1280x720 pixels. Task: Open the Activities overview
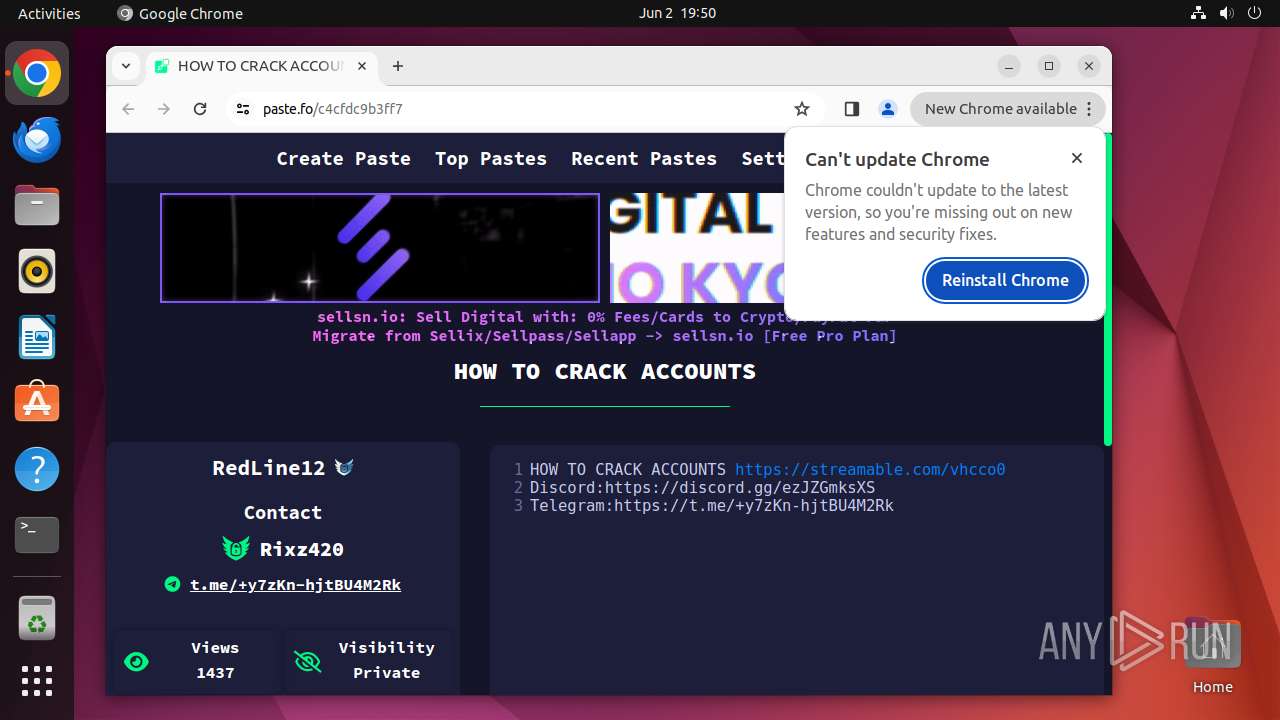[x=49, y=13]
